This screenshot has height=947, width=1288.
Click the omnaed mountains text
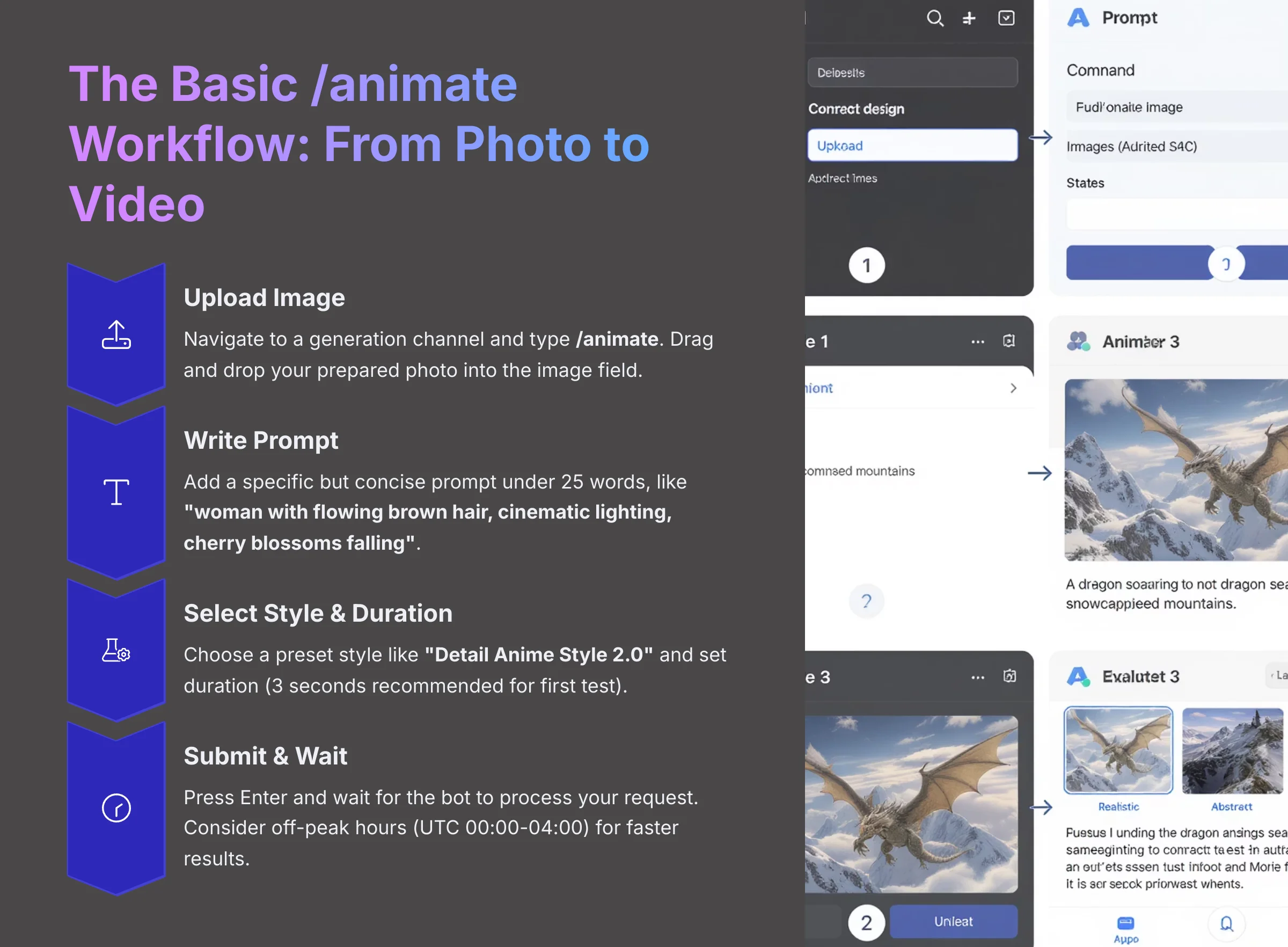point(859,471)
